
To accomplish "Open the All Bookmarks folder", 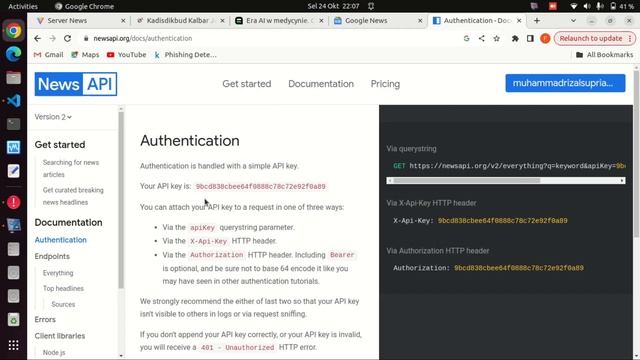I will click(604, 55).
